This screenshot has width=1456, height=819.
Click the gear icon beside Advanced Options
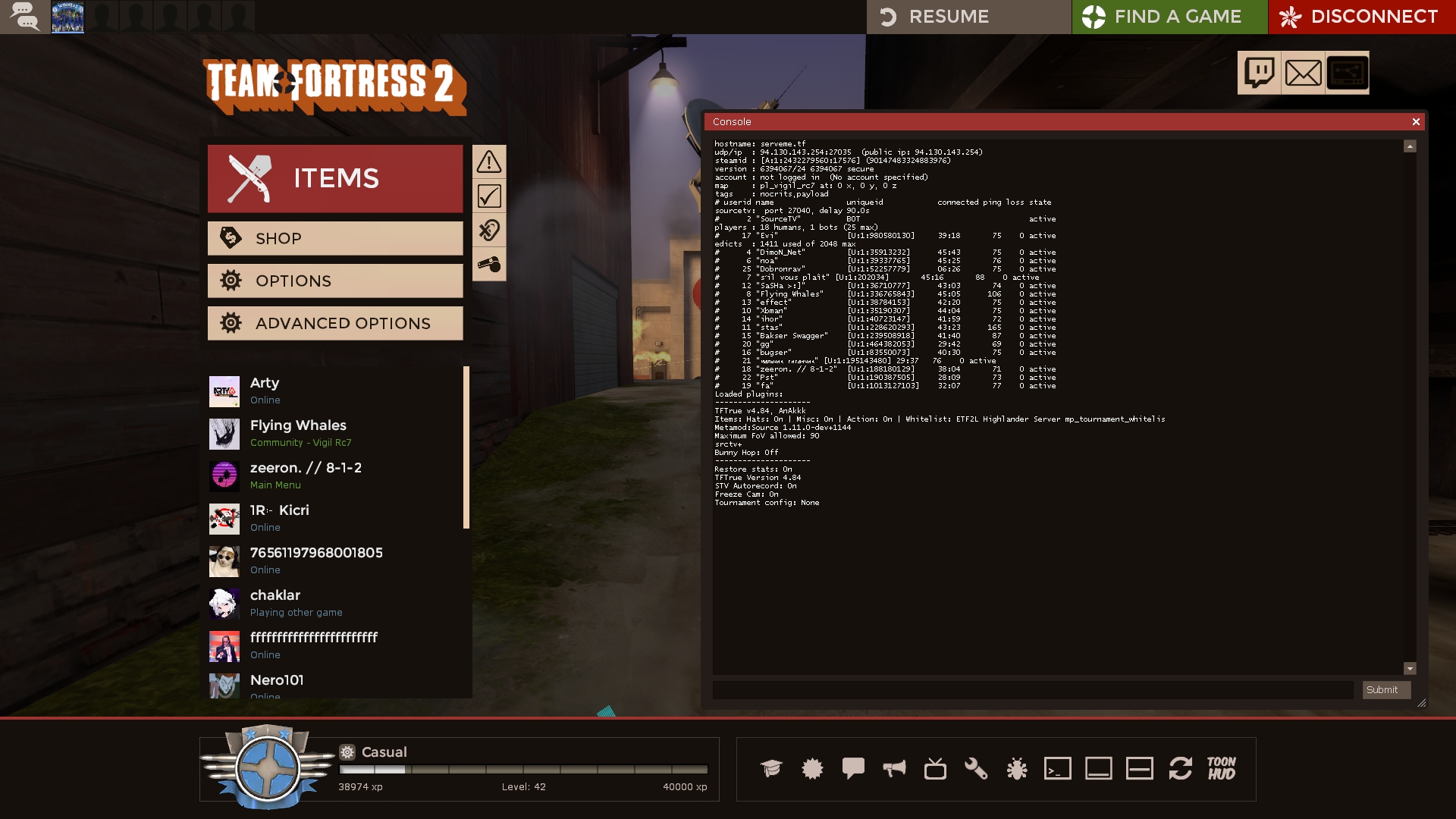231,323
